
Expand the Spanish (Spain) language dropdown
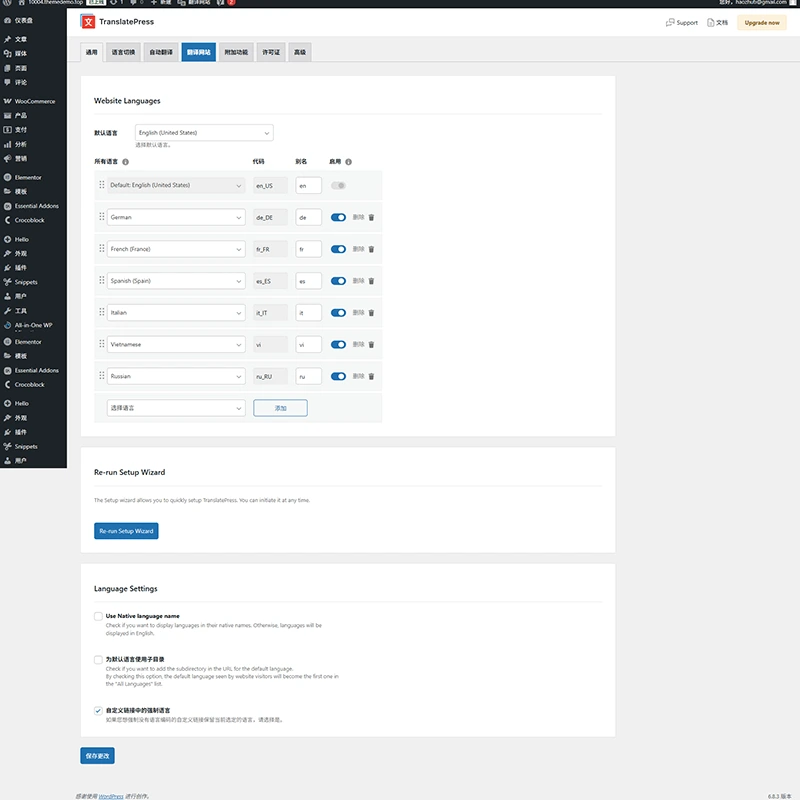click(x=175, y=281)
